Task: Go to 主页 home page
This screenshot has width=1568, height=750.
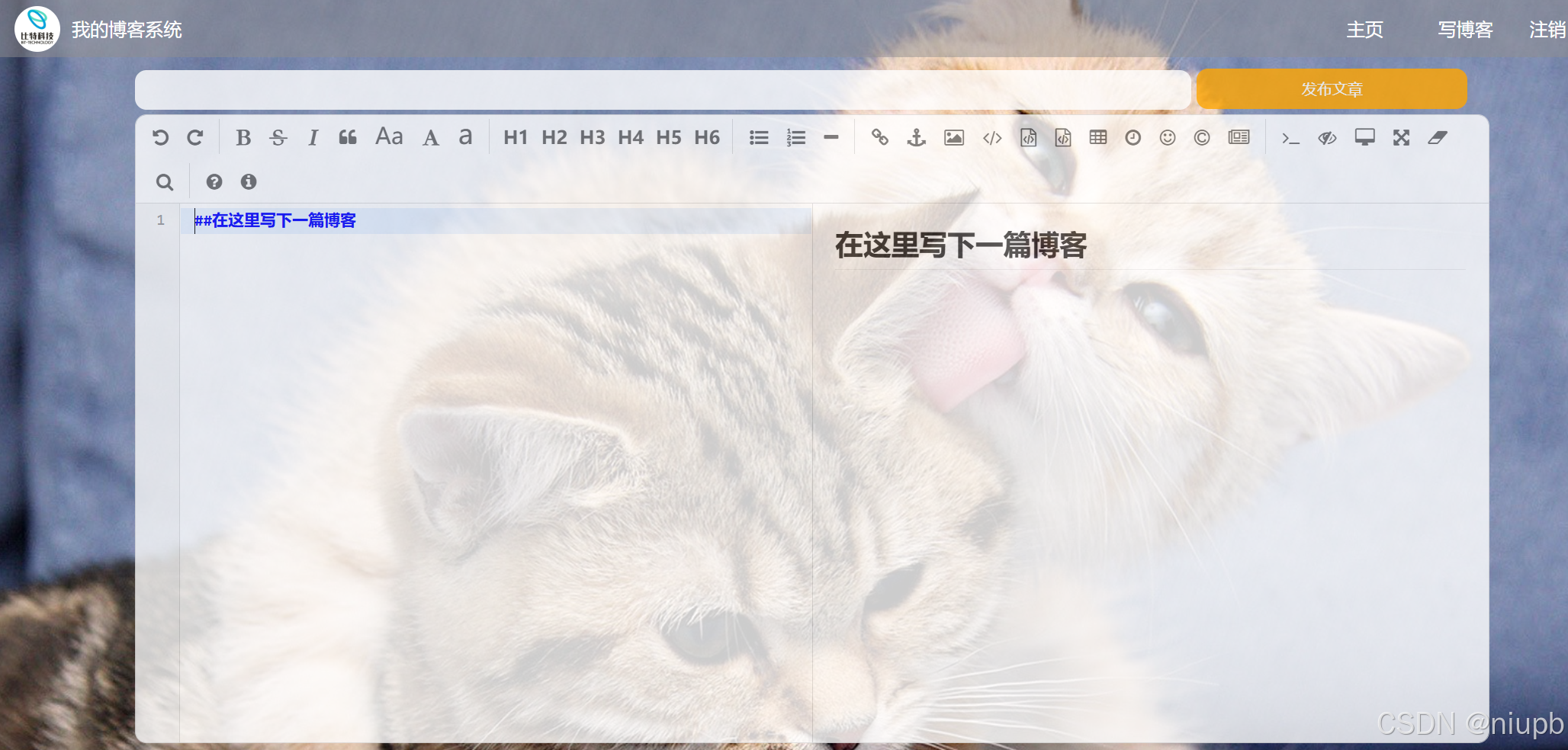Action: (1365, 30)
